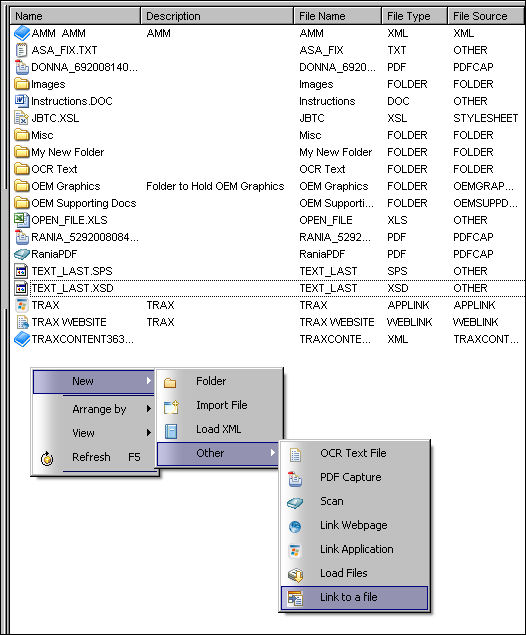Select Load XML menu entry
The width and height of the screenshot is (526, 635).
[x=219, y=429]
